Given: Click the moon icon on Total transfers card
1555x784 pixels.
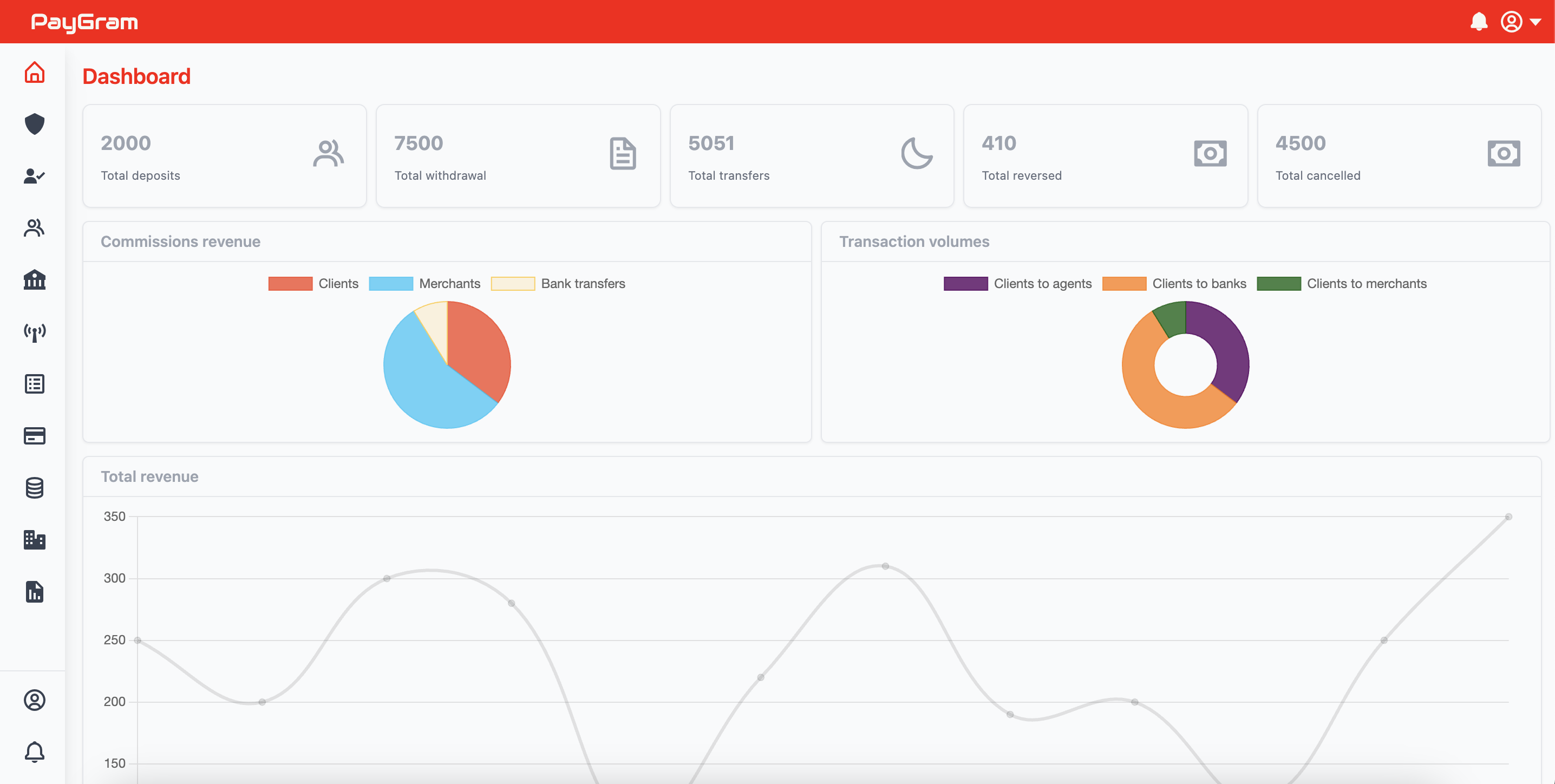Looking at the screenshot, I should coord(916,153).
